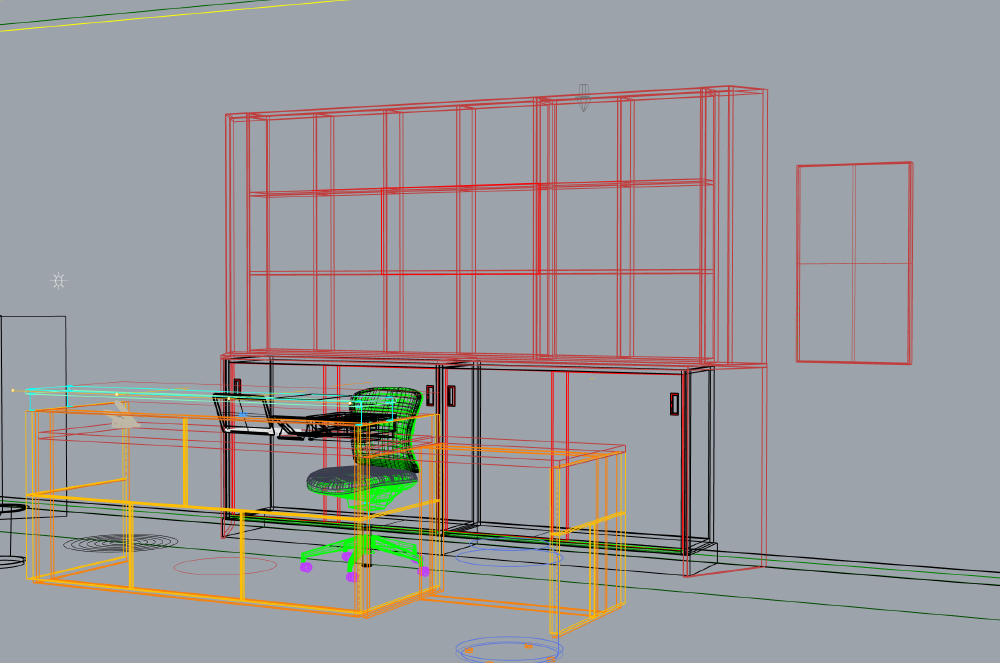This screenshot has width=1000, height=663.
Task: Select the point light icon at left
Action: (x=59, y=281)
